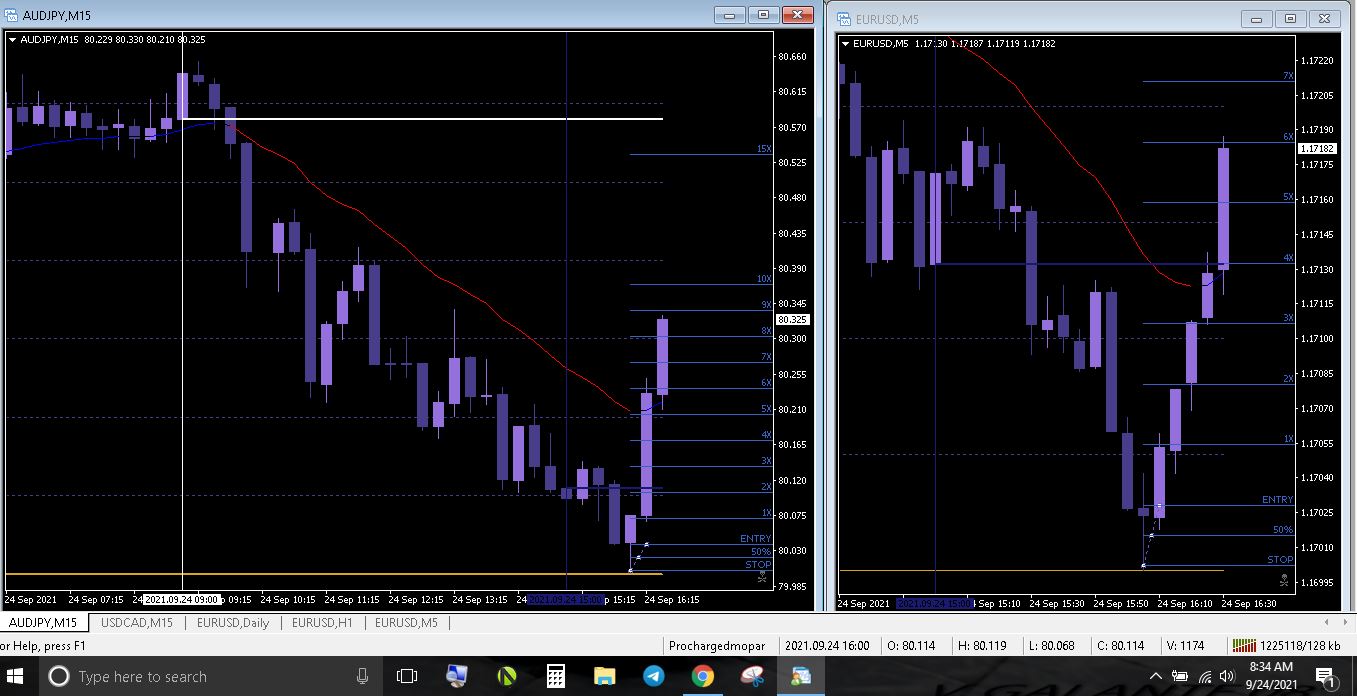Show hidden system tray icons

[x=1156, y=677]
